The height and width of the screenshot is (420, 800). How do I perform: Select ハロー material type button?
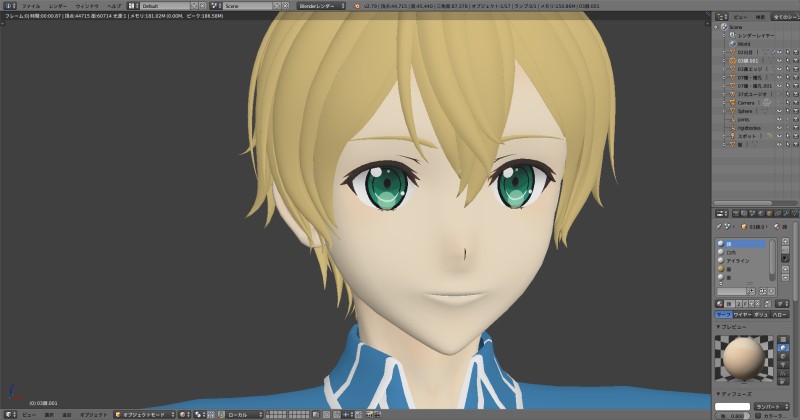click(x=780, y=315)
